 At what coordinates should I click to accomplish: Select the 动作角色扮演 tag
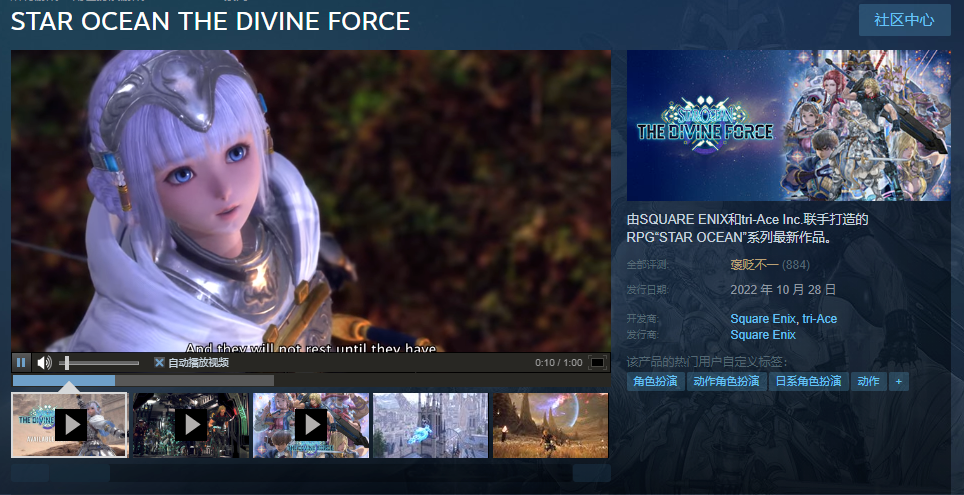(x=726, y=381)
